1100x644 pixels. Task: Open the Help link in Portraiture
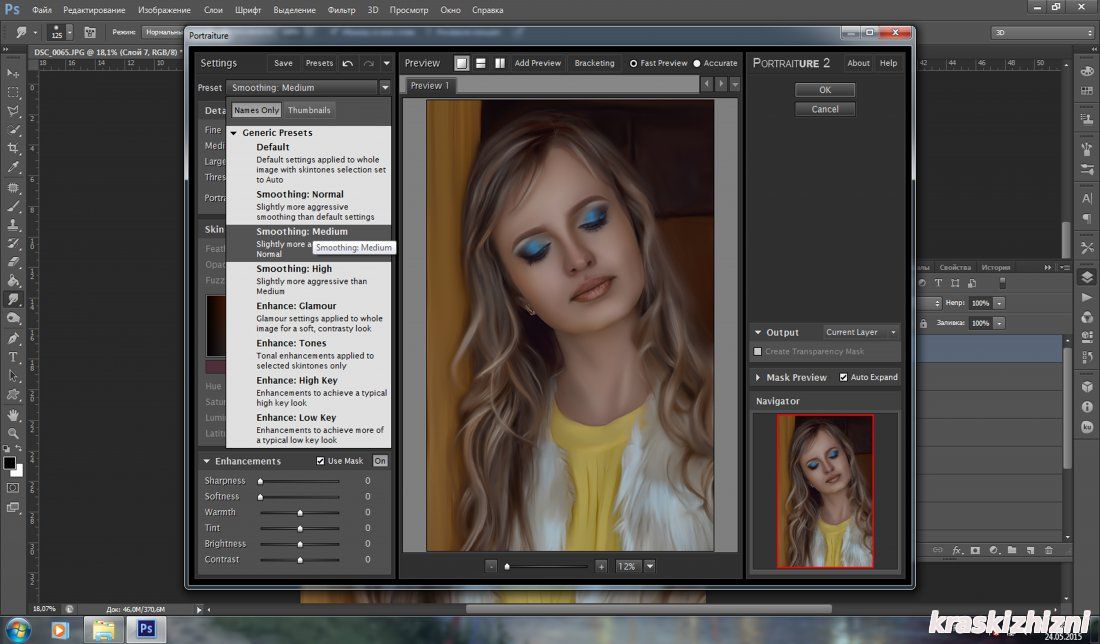click(888, 63)
